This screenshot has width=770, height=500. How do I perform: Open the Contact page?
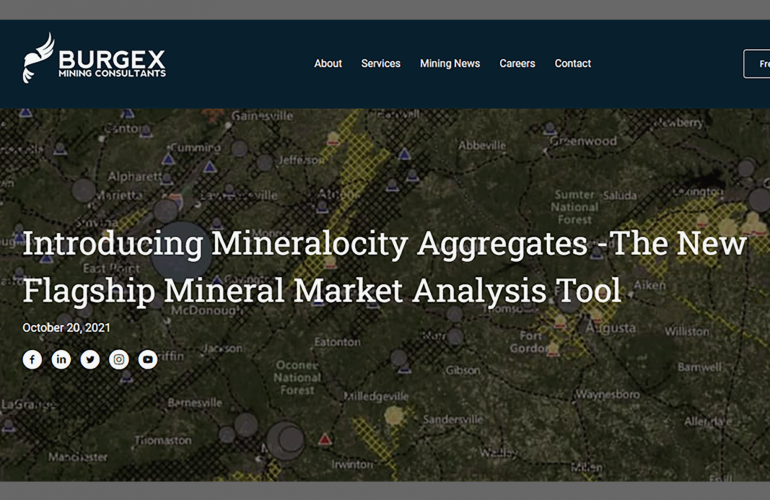573,64
